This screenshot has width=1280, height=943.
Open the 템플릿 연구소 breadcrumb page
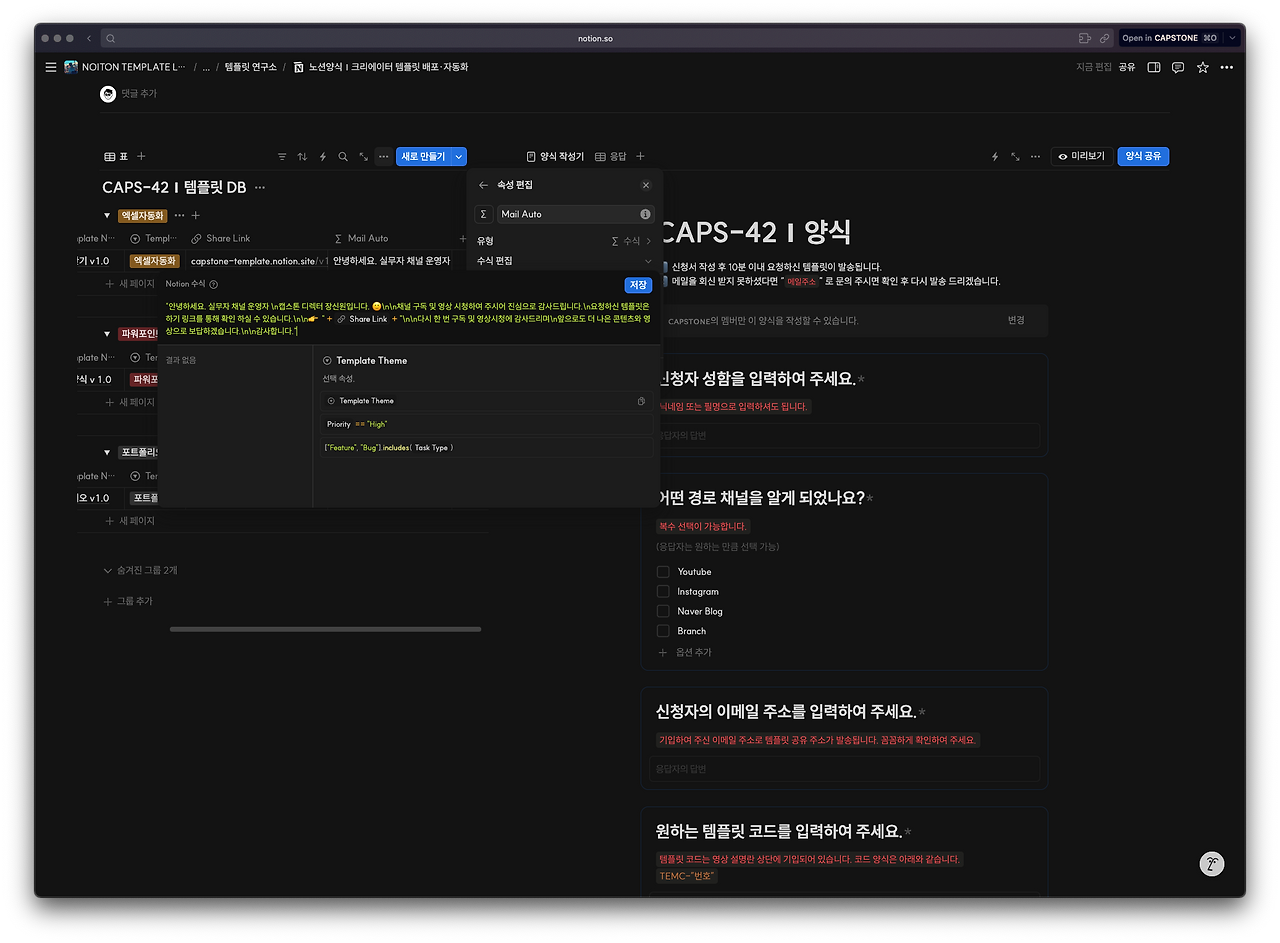point(252,67)
